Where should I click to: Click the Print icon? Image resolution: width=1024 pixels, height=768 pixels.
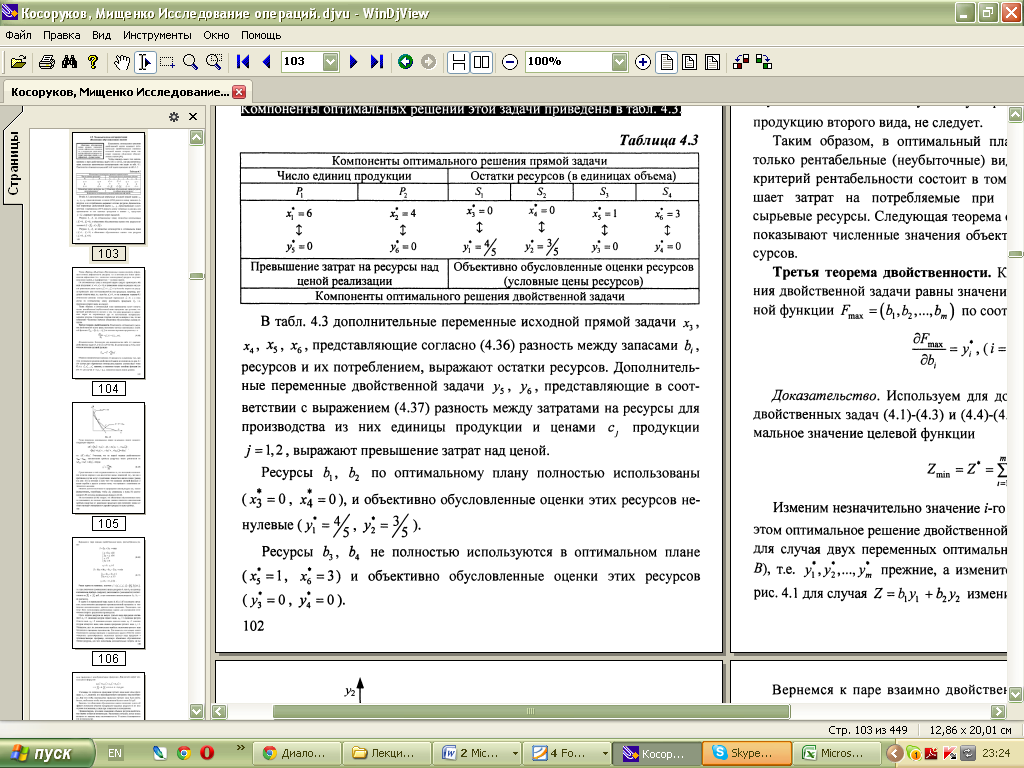pyautogui.click(x=46, y=62)
